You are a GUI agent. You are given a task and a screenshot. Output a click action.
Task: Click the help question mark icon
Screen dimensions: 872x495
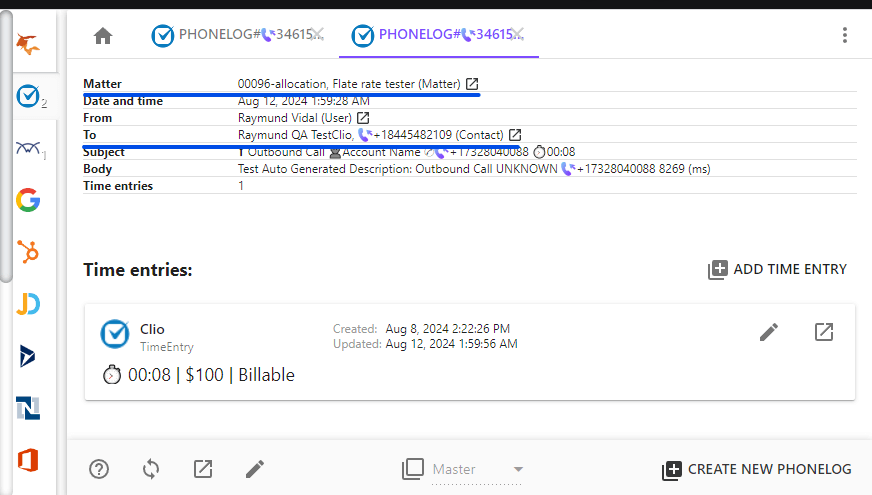click(x=99, y=469)
